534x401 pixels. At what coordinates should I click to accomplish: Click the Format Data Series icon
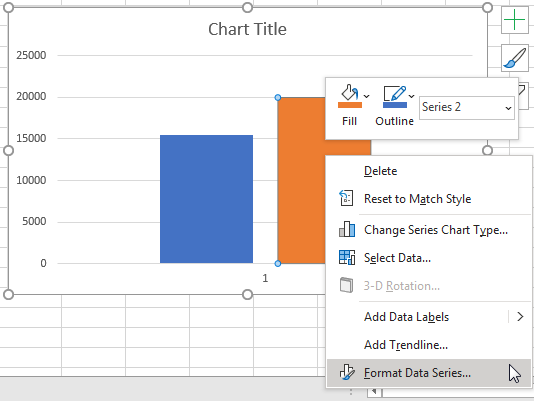pyautogui.click(x=347, y=372)
